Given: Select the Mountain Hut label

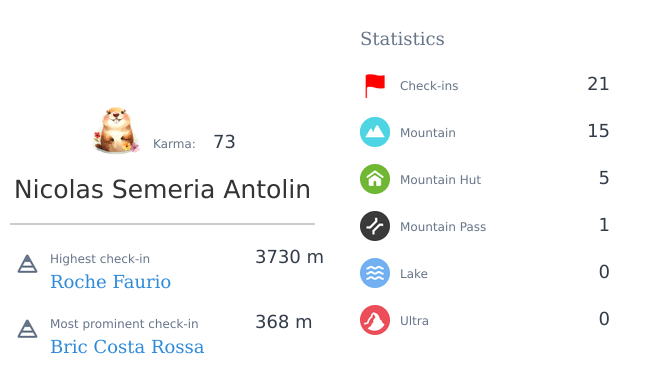Looking at the screenshot, I should 440,180.
